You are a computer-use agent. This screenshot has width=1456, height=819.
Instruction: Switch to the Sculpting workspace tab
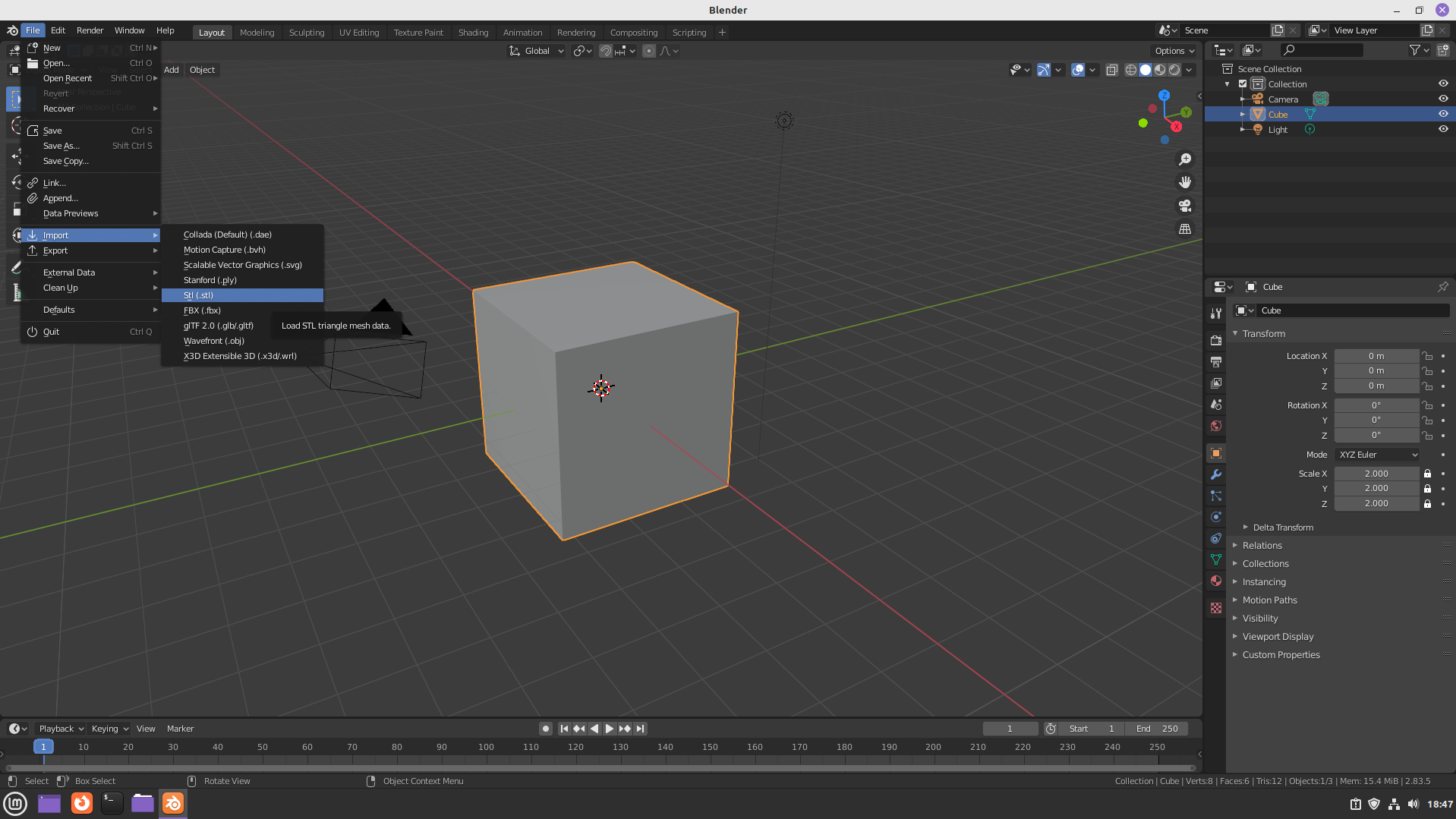click(x=306, y=33)
